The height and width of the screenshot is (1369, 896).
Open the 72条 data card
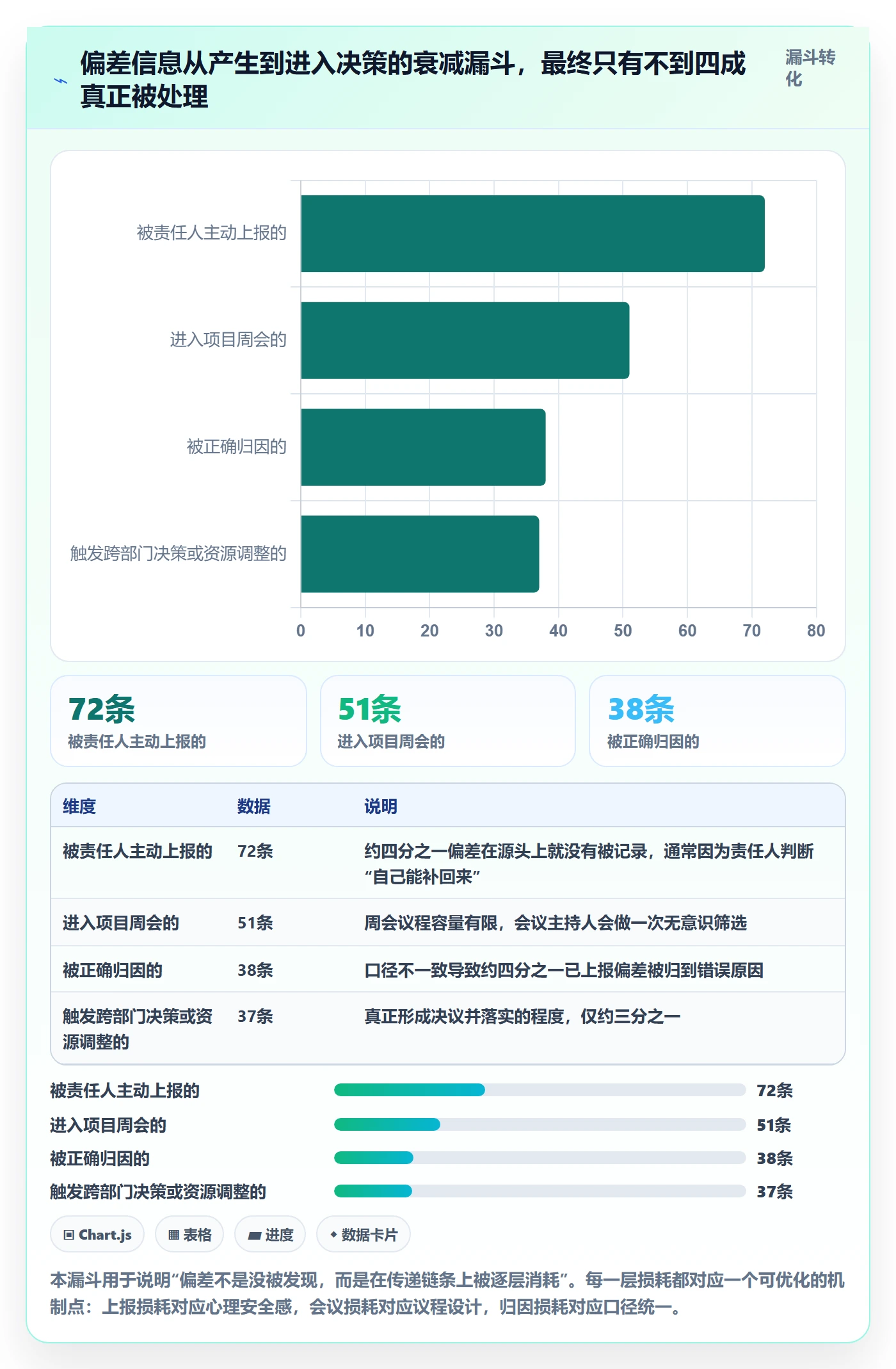[x=179, y=721]
